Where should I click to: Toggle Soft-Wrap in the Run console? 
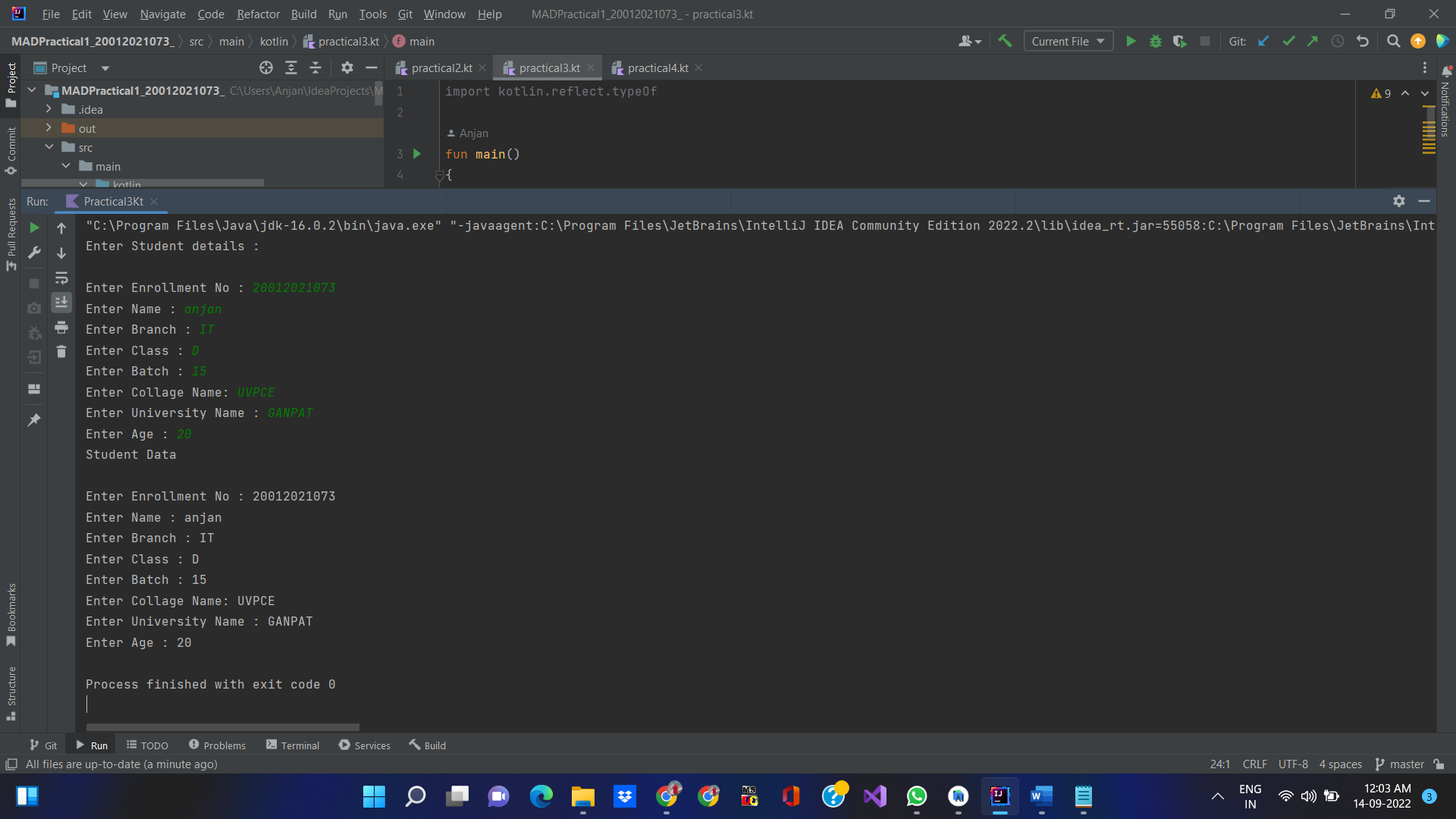[61, 278]
